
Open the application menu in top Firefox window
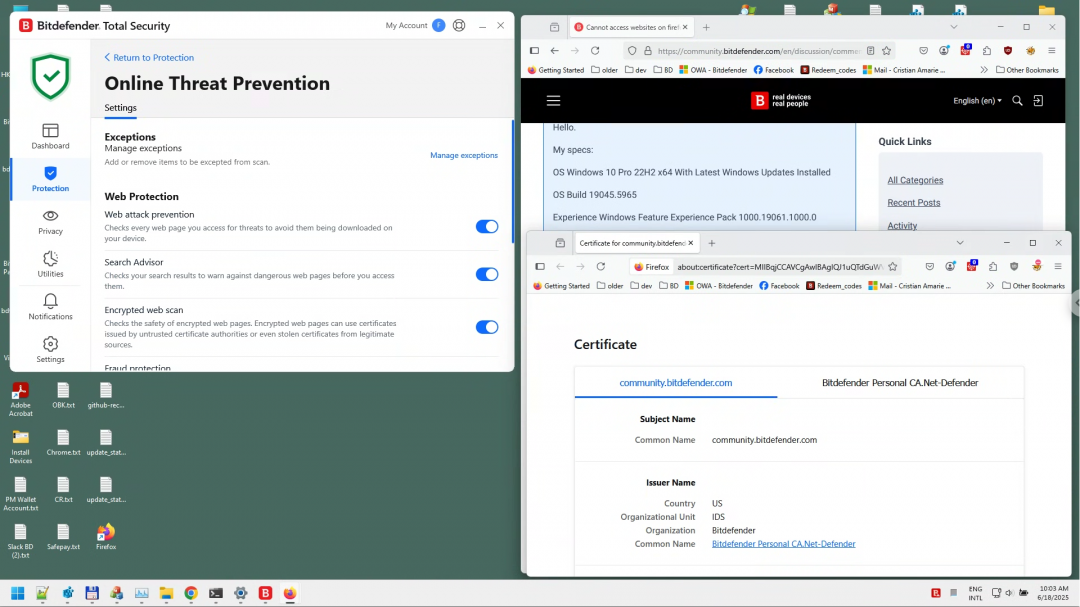[x=1052, y=50]
